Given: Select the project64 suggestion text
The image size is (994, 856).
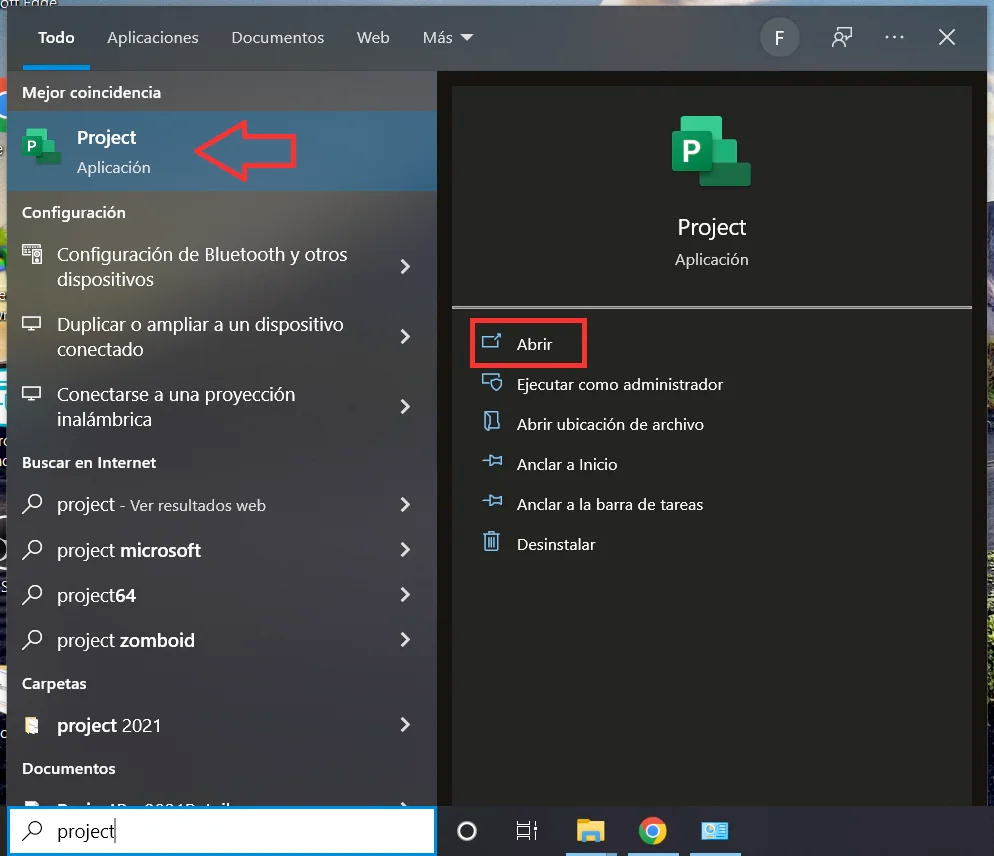Looking at the screenshot, I should pyautogui.click(x=96, y=595).
